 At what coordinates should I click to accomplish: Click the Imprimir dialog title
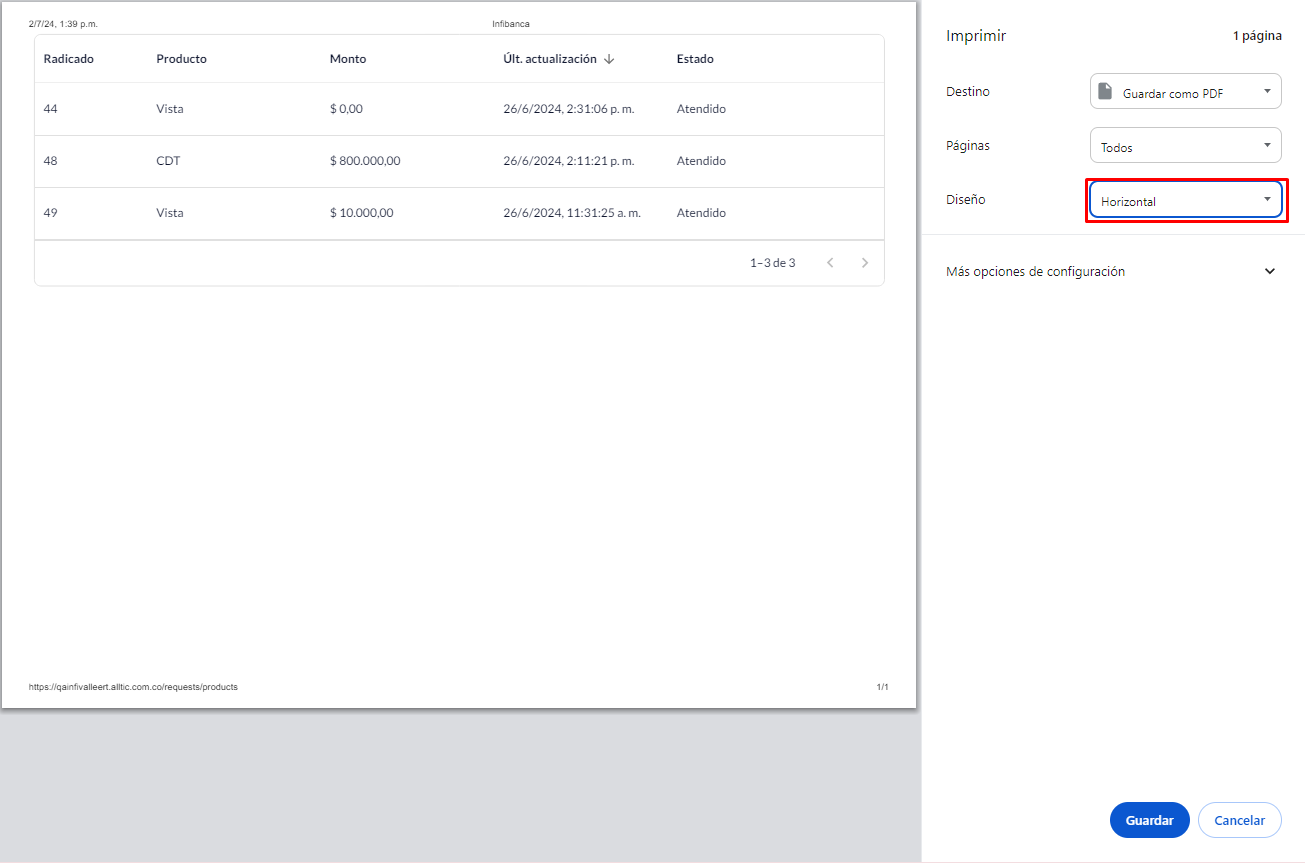976,36
